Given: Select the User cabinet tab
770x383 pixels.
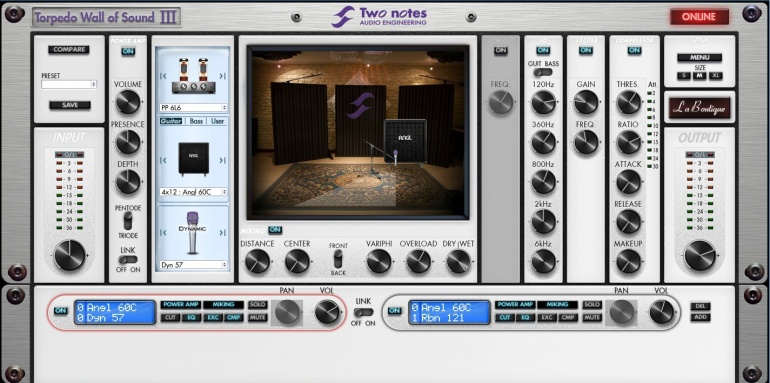Looking at the screenshot, I should coord(218,121).
